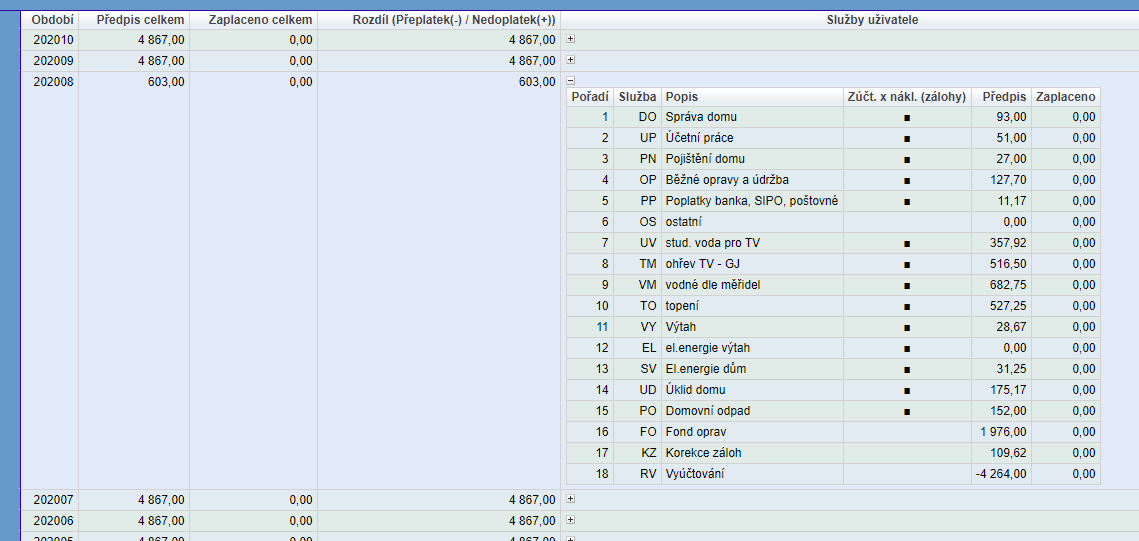Screen dimensions: 1139x541
Task: Click the Předpis subtable header
Action: (x=1000, y=97)
